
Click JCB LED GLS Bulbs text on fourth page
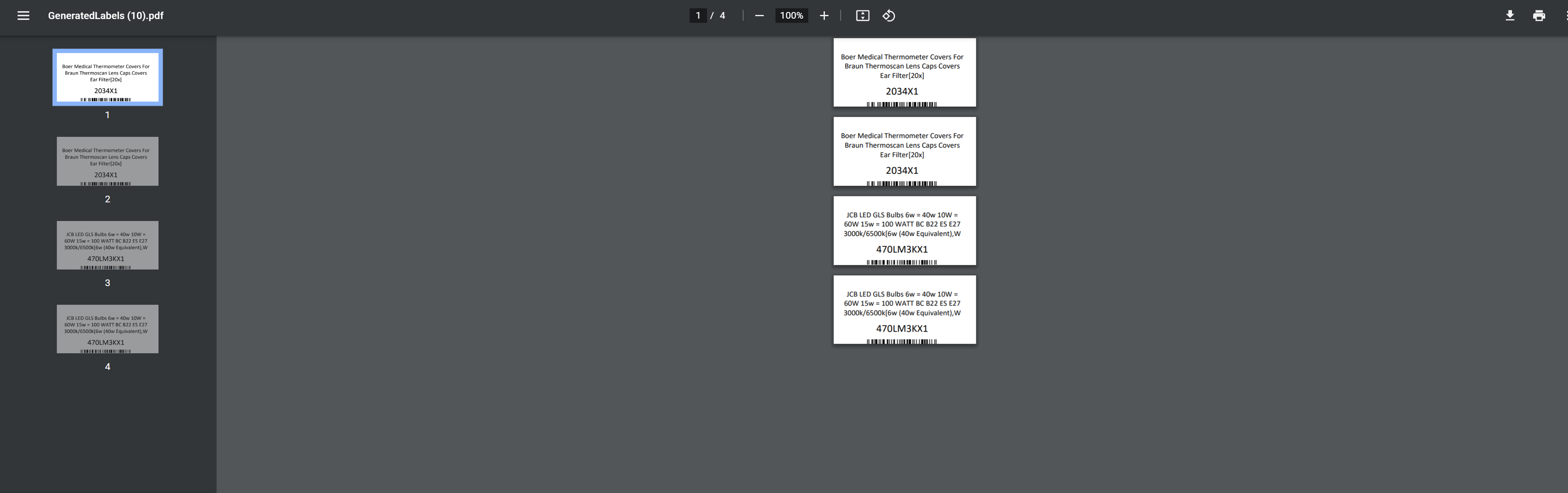(x=902, y=303)
